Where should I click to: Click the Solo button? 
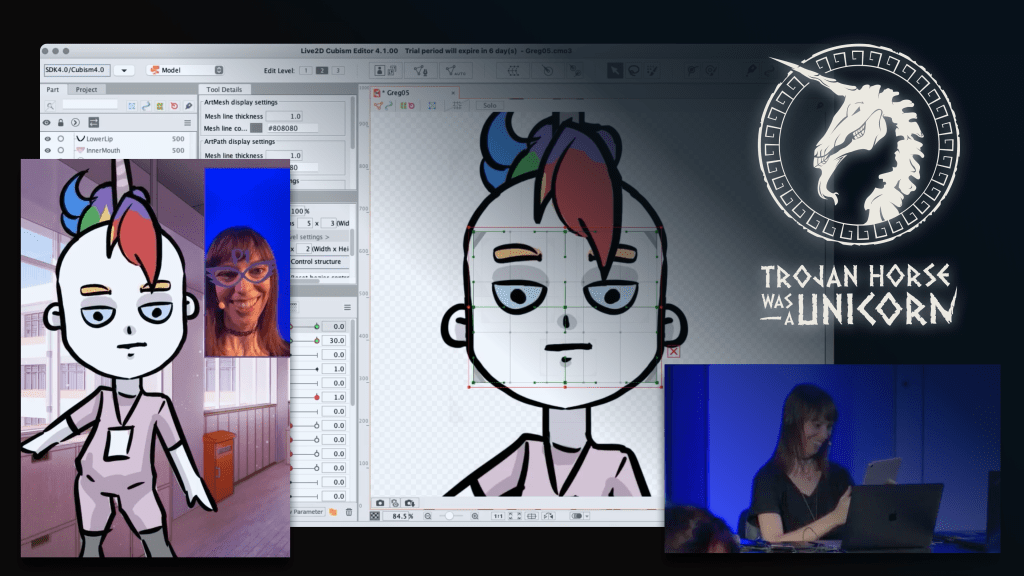point(490,105)
